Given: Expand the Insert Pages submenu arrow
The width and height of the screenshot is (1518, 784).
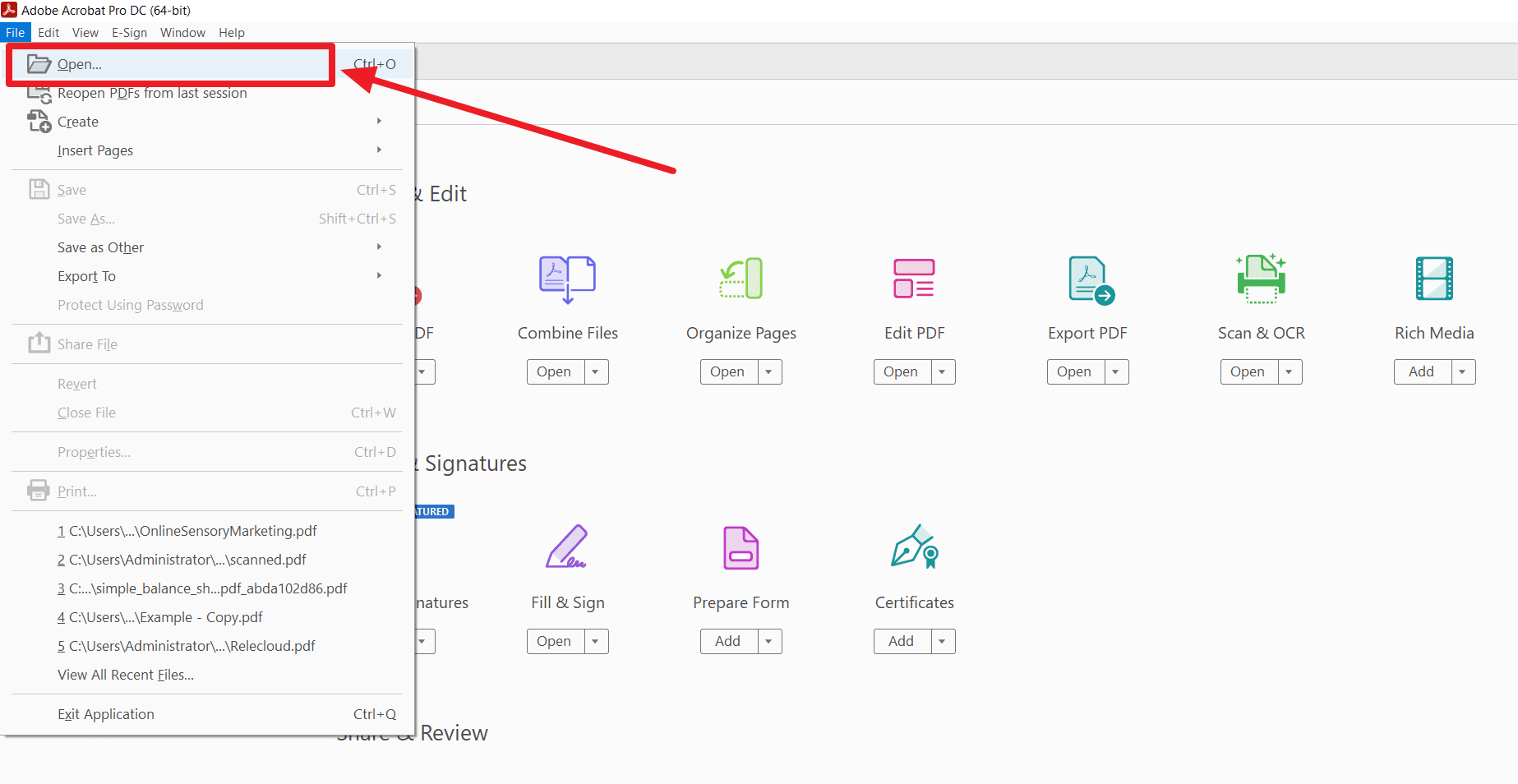Looking at the screenshot, I should tap(379, 150).
